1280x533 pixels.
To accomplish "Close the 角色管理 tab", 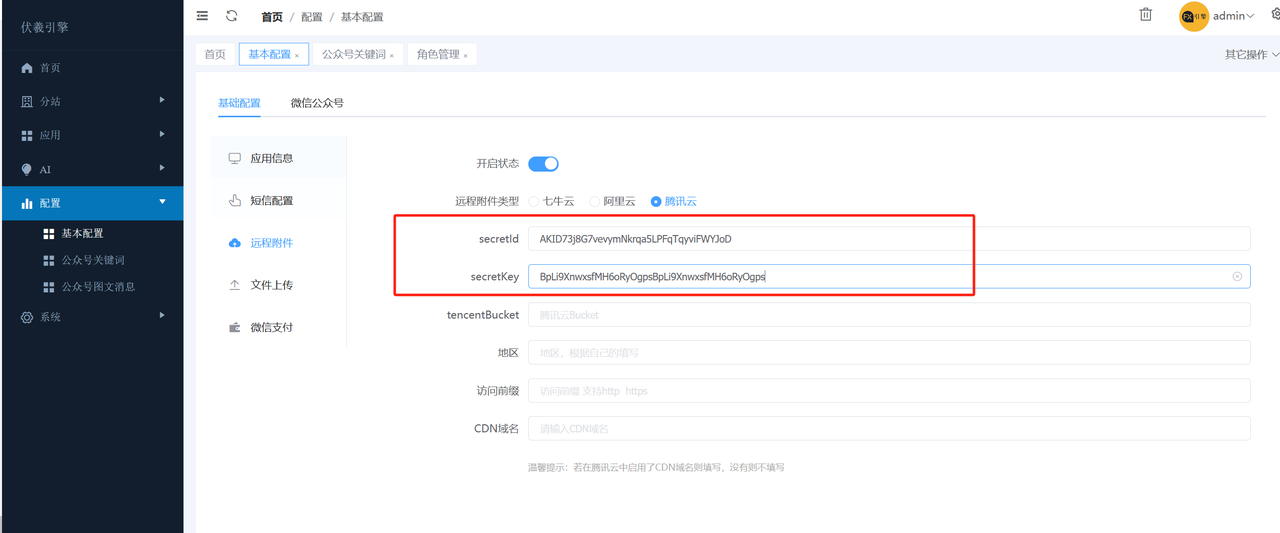I will (x=465, y=55).
